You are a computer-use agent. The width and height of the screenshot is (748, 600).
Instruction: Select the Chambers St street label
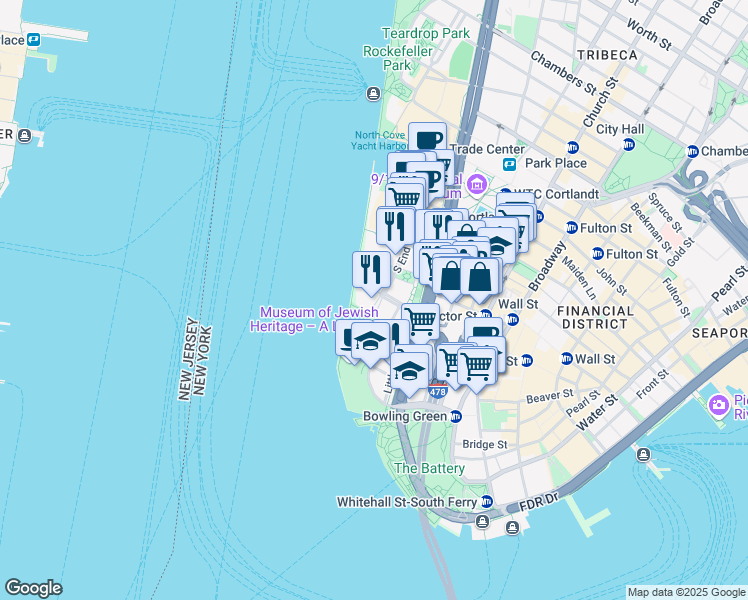[563, 73]
